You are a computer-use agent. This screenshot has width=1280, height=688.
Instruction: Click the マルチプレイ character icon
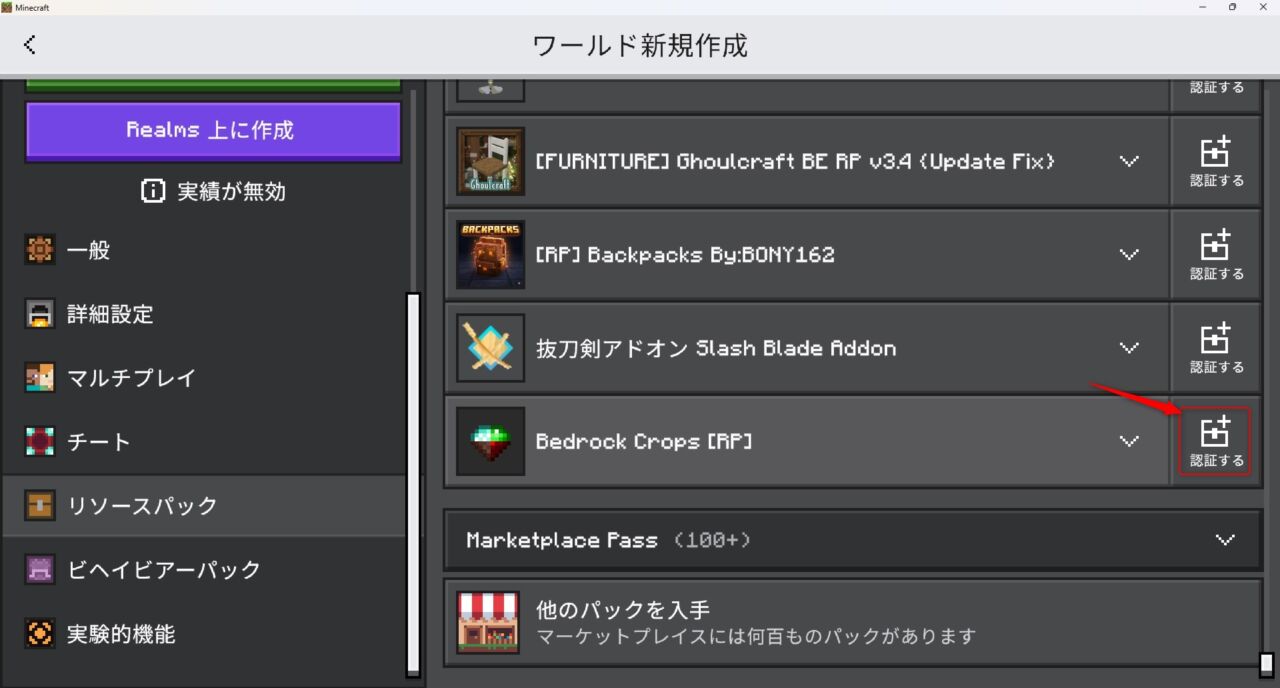pyautogui.click(x=39, y=378)
